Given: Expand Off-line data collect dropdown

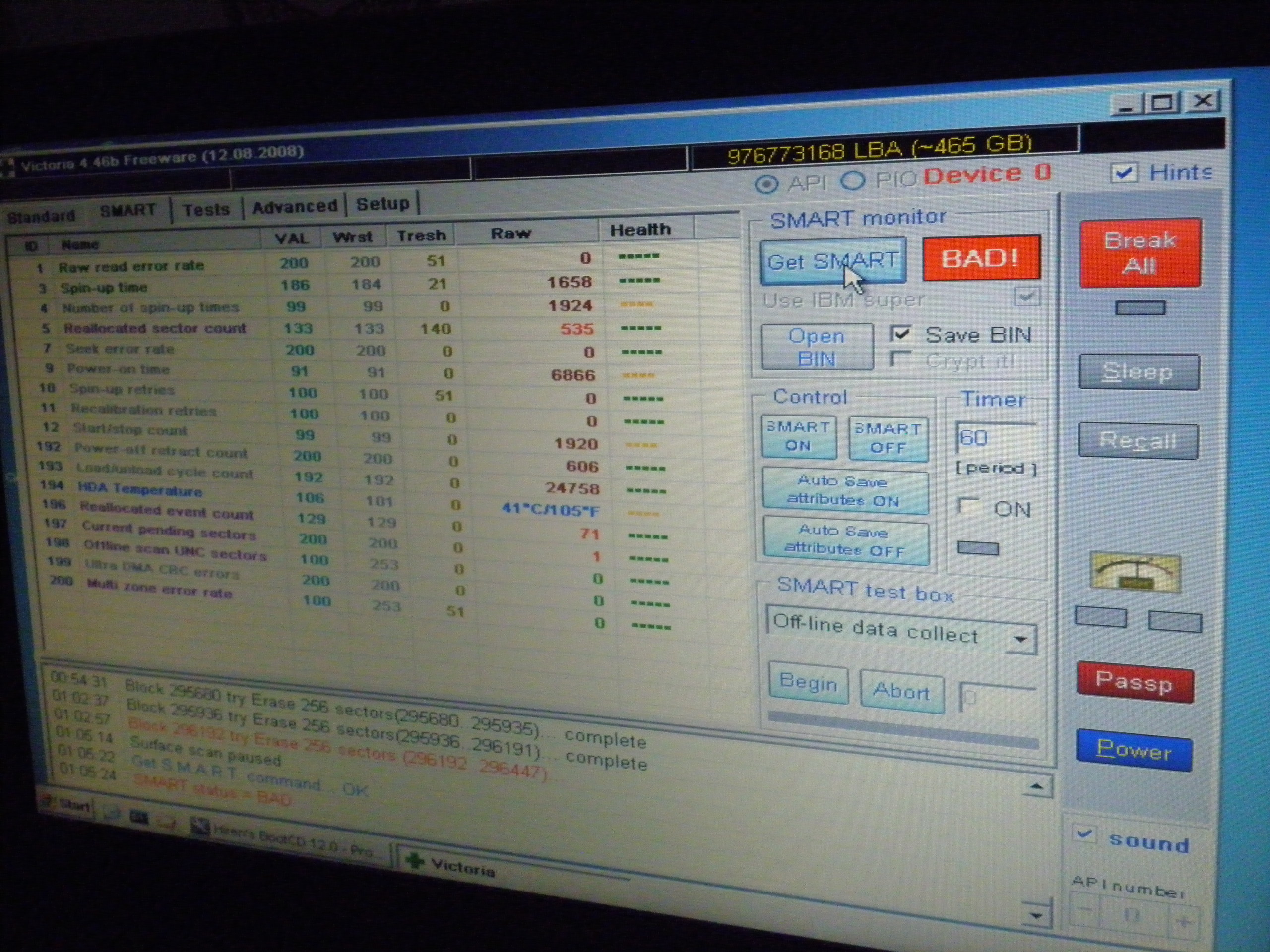Looking at the screenshot, I should [x=1020, y=639].
